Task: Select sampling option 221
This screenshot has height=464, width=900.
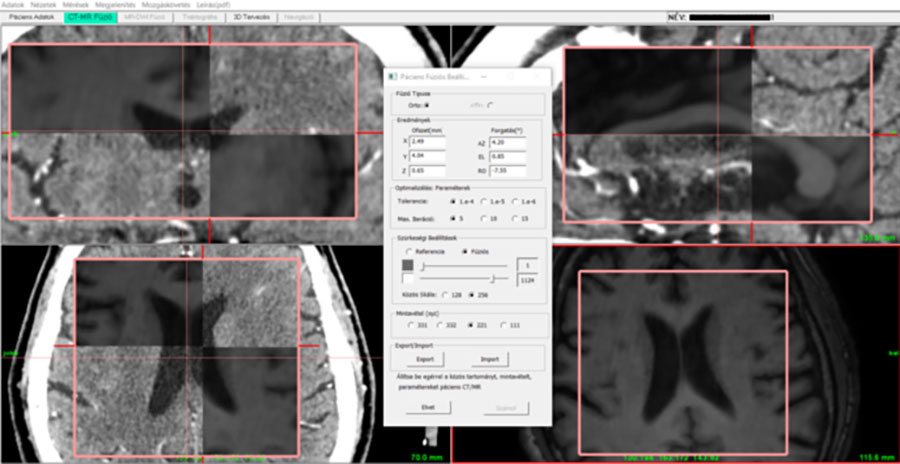Action: click(x=472, y=325)
